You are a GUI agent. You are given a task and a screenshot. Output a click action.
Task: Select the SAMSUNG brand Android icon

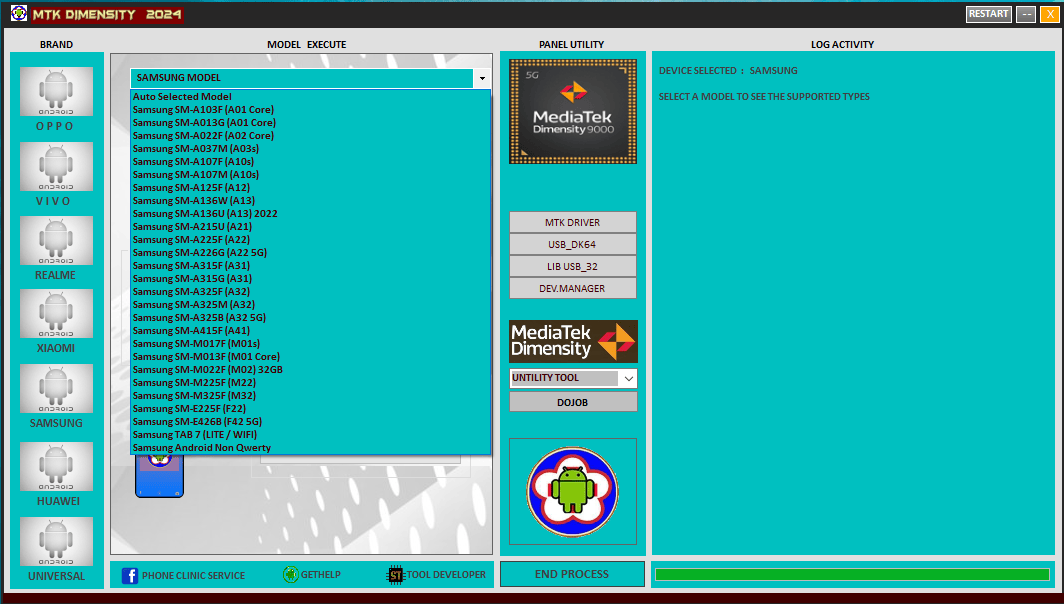tap(56, 388)
